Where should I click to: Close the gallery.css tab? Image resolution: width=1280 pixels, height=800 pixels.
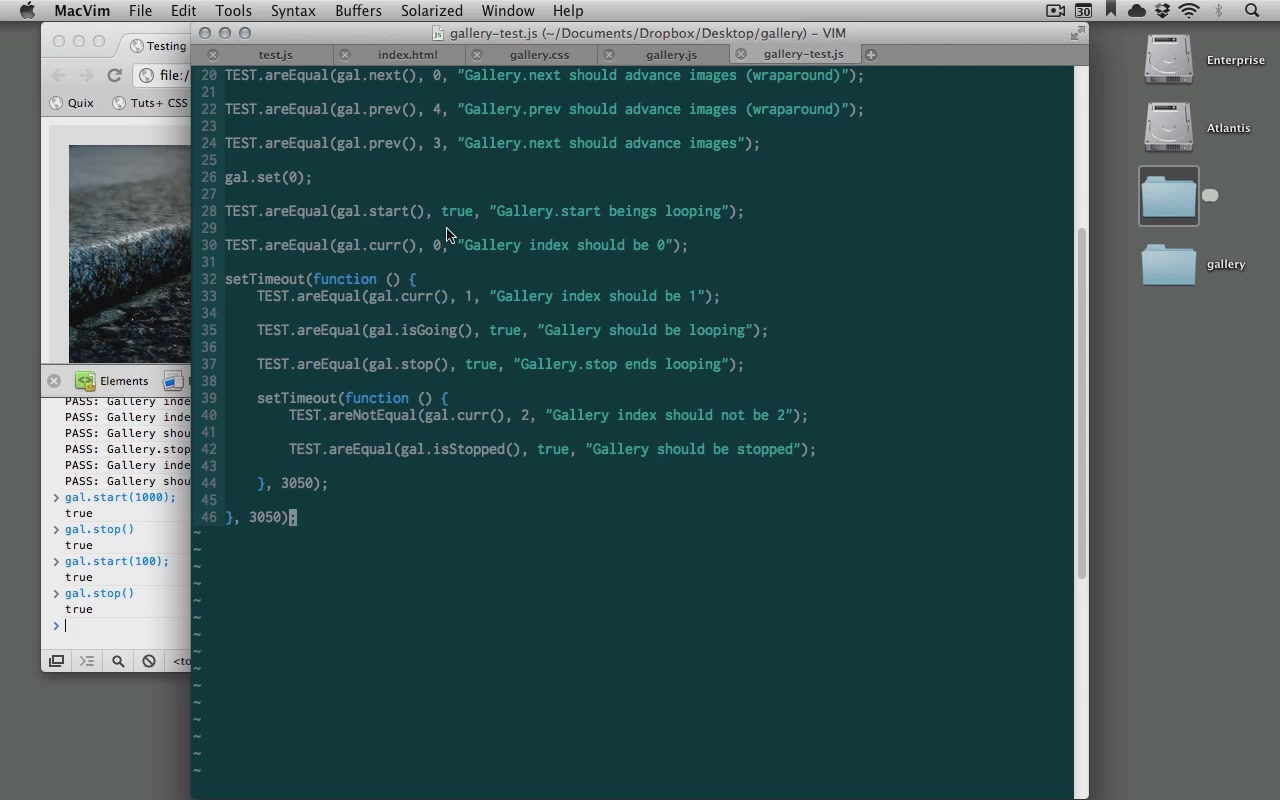(477, 55)
